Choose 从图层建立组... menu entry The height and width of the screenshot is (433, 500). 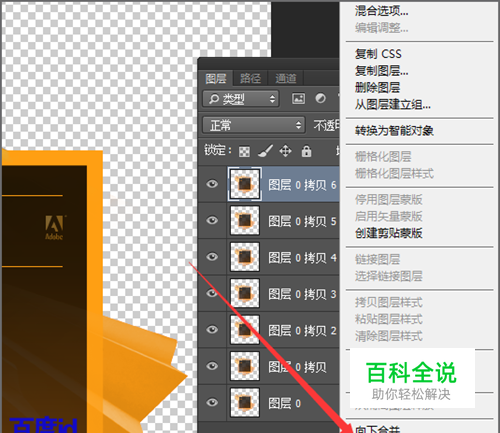[x=393, y=105]
